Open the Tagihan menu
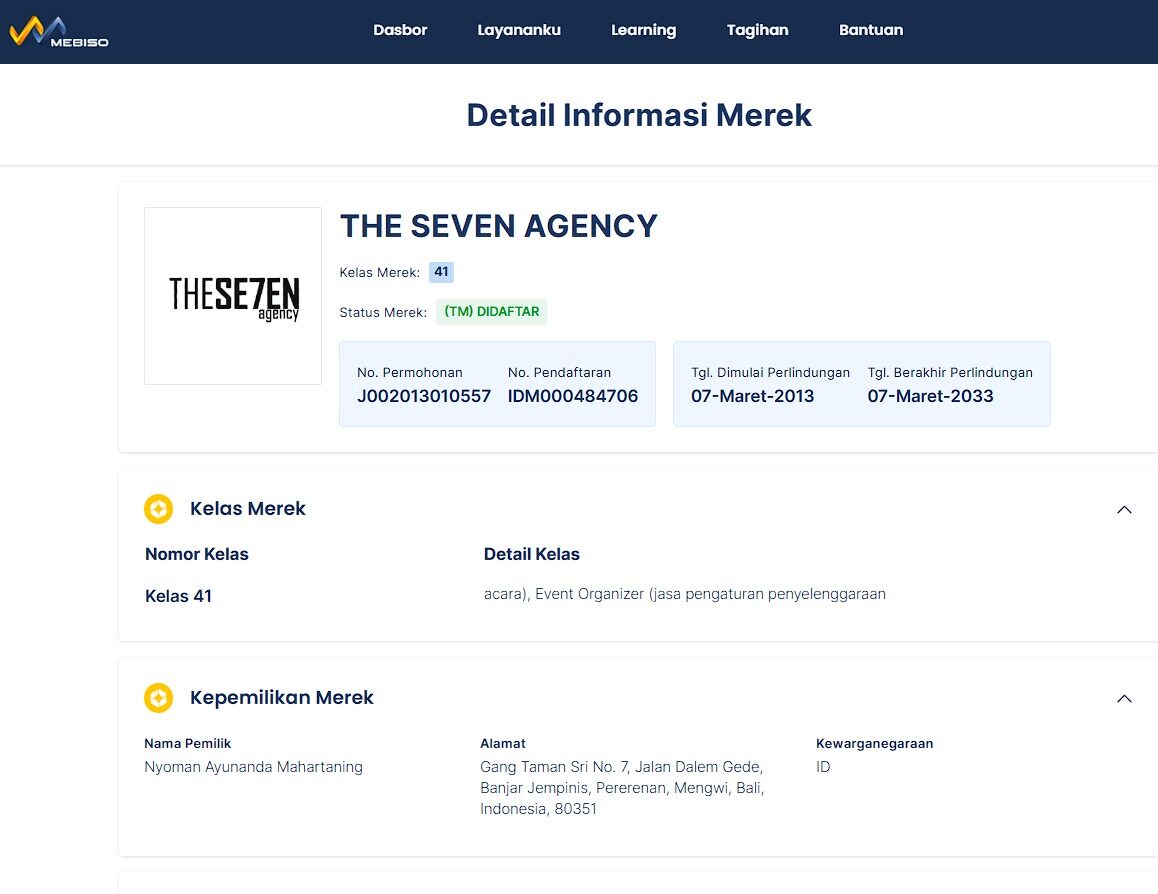 coord(757,30)
